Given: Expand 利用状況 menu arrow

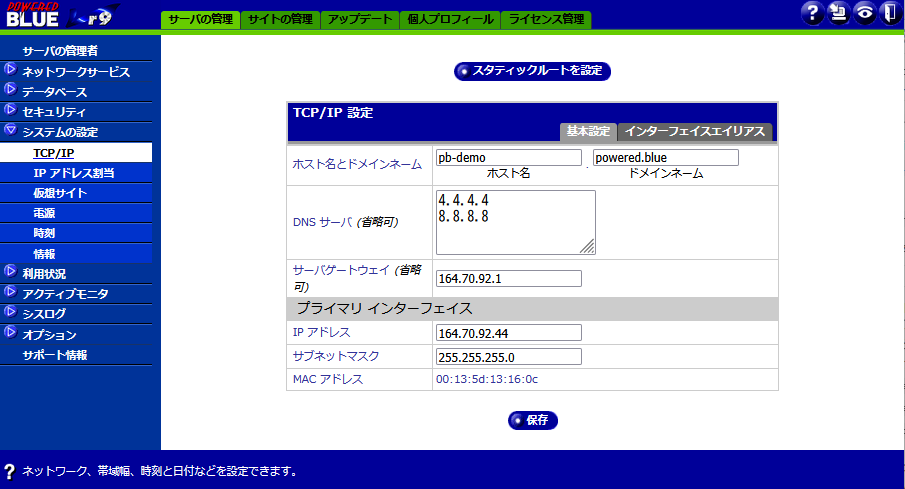Looking at the screenshot, I should (x=10, y=271).
